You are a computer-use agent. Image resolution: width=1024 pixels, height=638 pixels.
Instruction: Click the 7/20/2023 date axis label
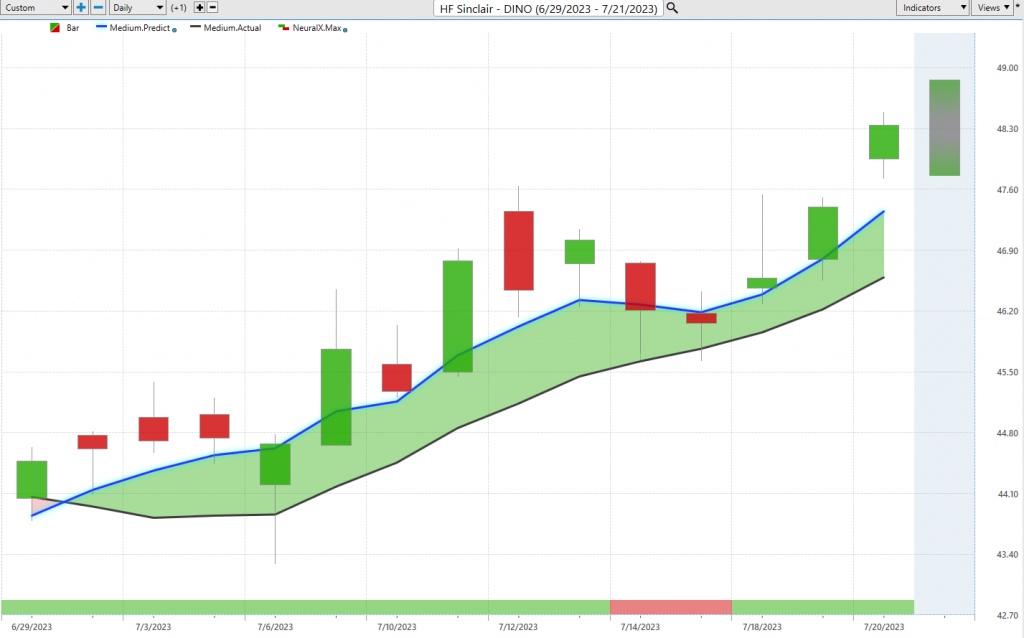coord(884,627)
